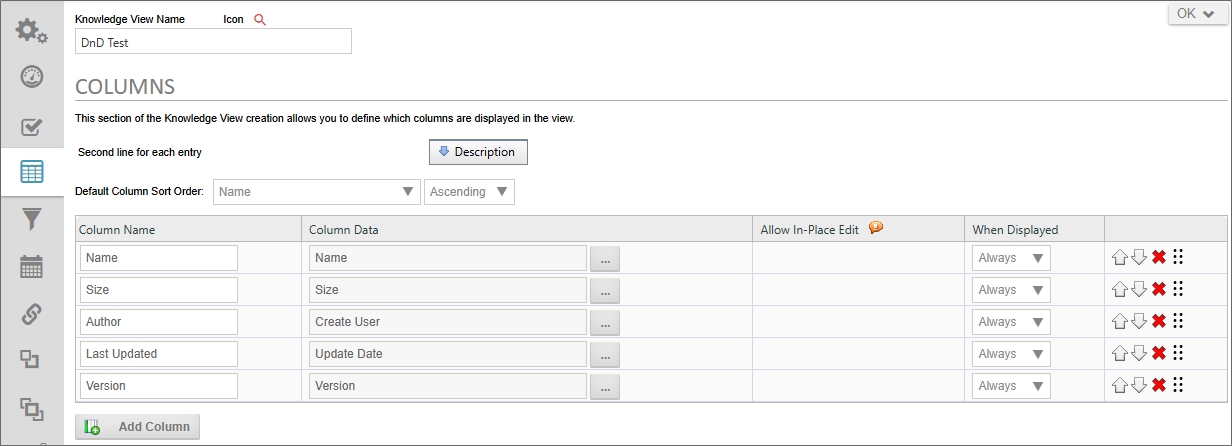Move the Name column down
The width and height of the screenshot is (1232, 446).
tap(1139, 258)
